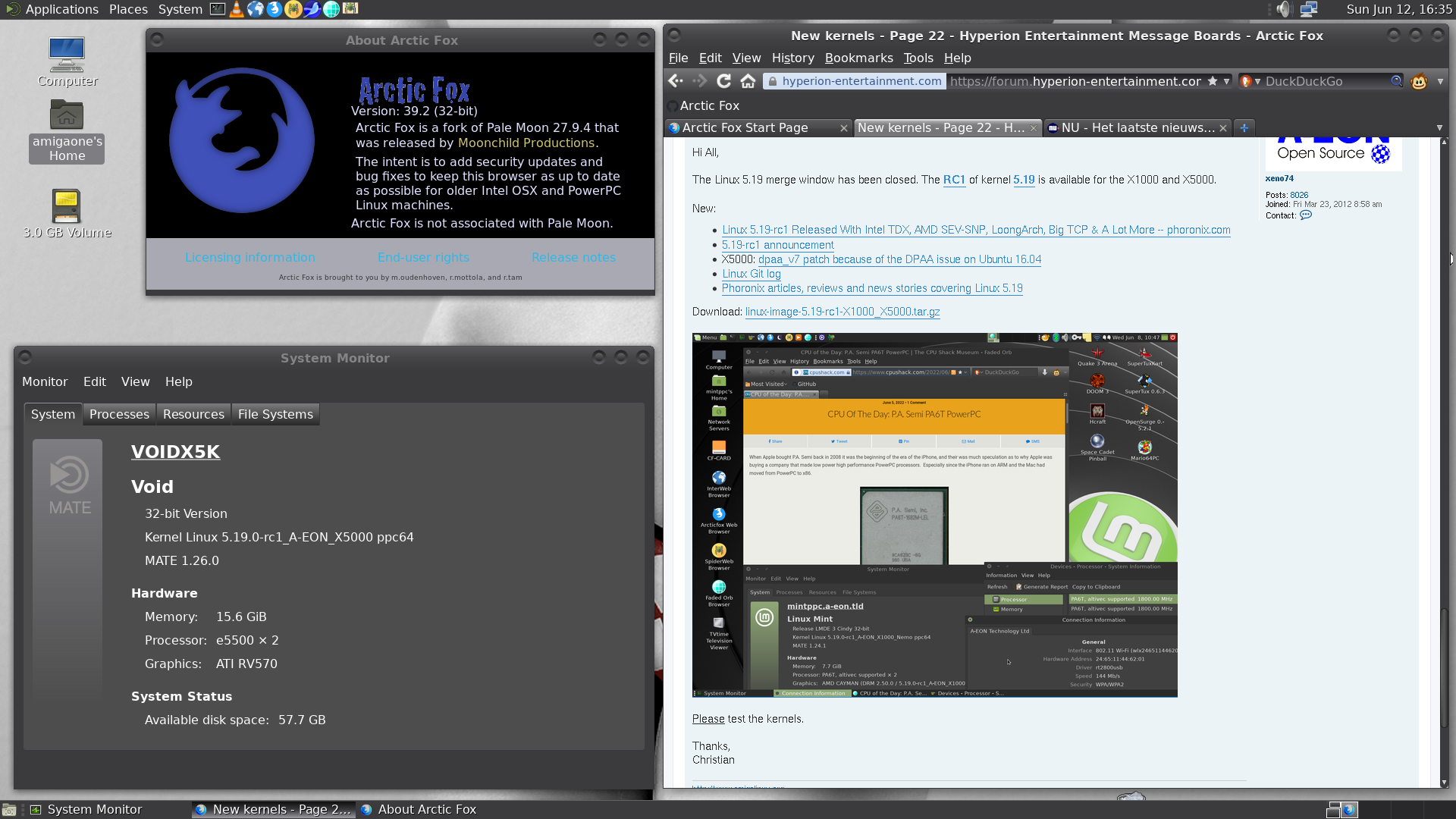1456x819 pixels.
Task: Open Release notes in About Arctic Fox
Action: (x=573, y=258)
